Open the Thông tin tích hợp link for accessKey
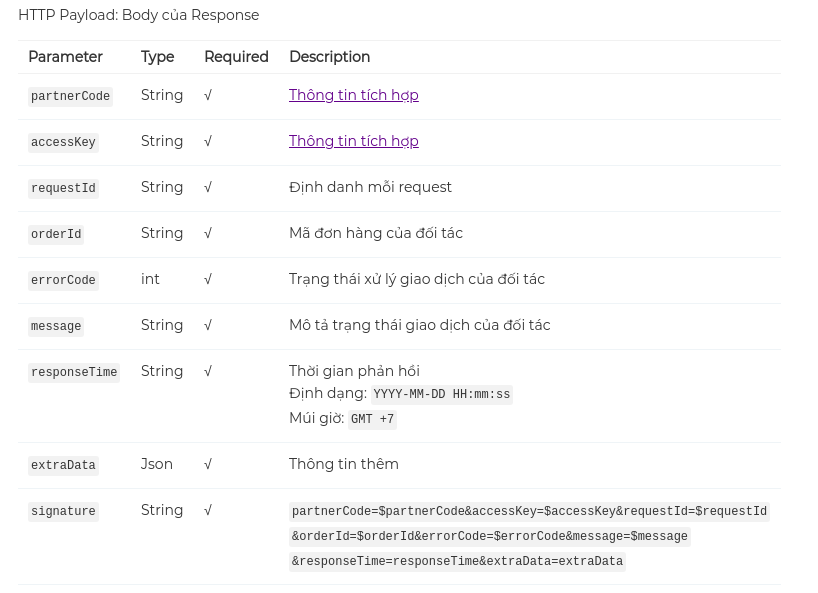 pyautogui.click(x=353, y=141)
